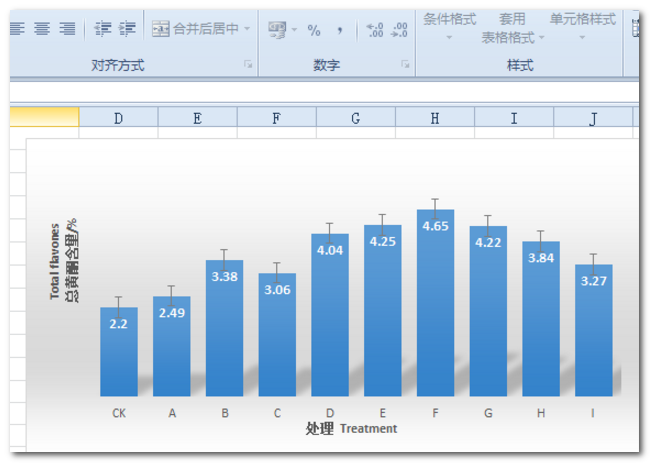The width and height of the screenshot is (650, 463).
Task: Select column I header
Action: click(x=514, y=118)
